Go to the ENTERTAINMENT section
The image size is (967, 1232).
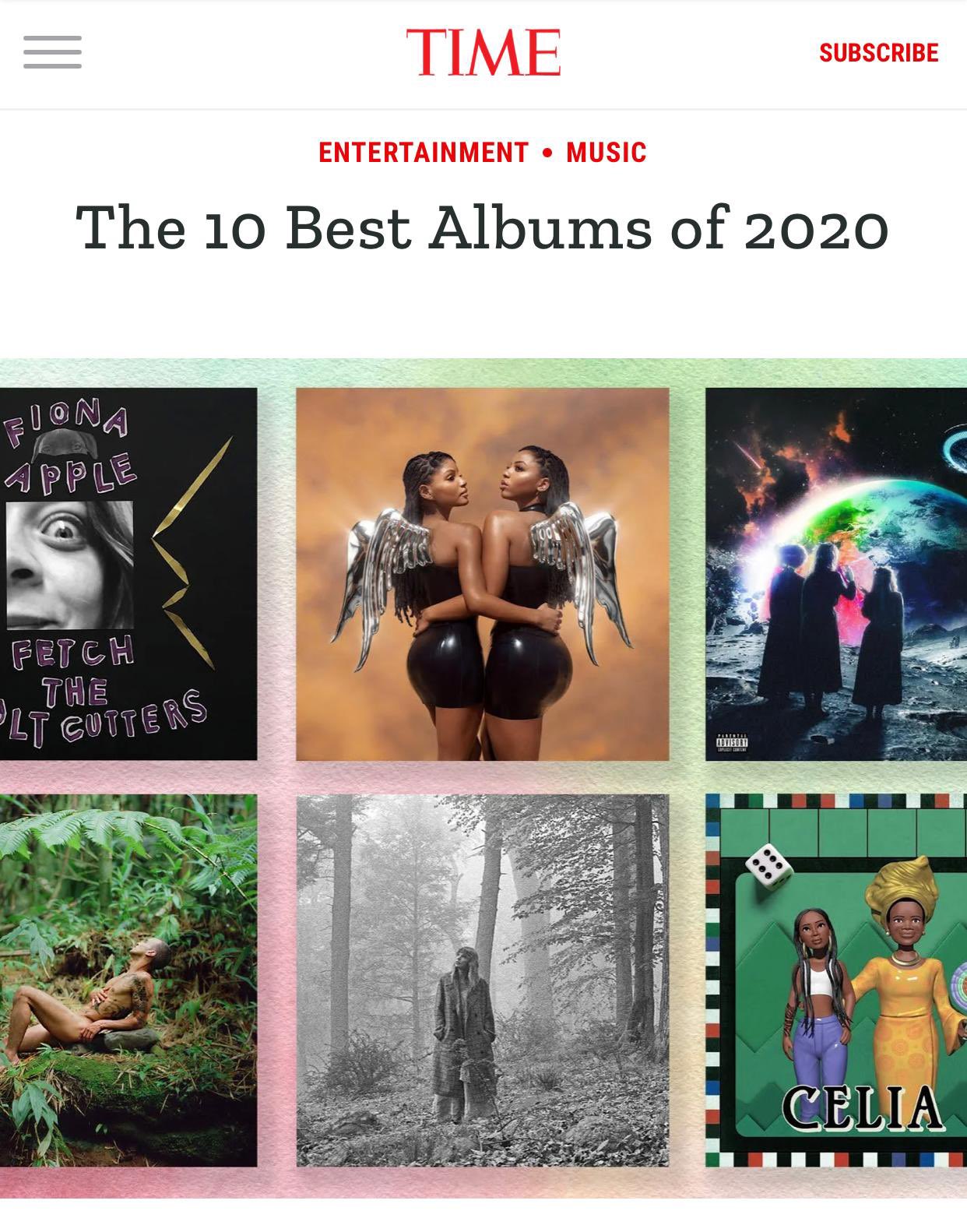424,152
